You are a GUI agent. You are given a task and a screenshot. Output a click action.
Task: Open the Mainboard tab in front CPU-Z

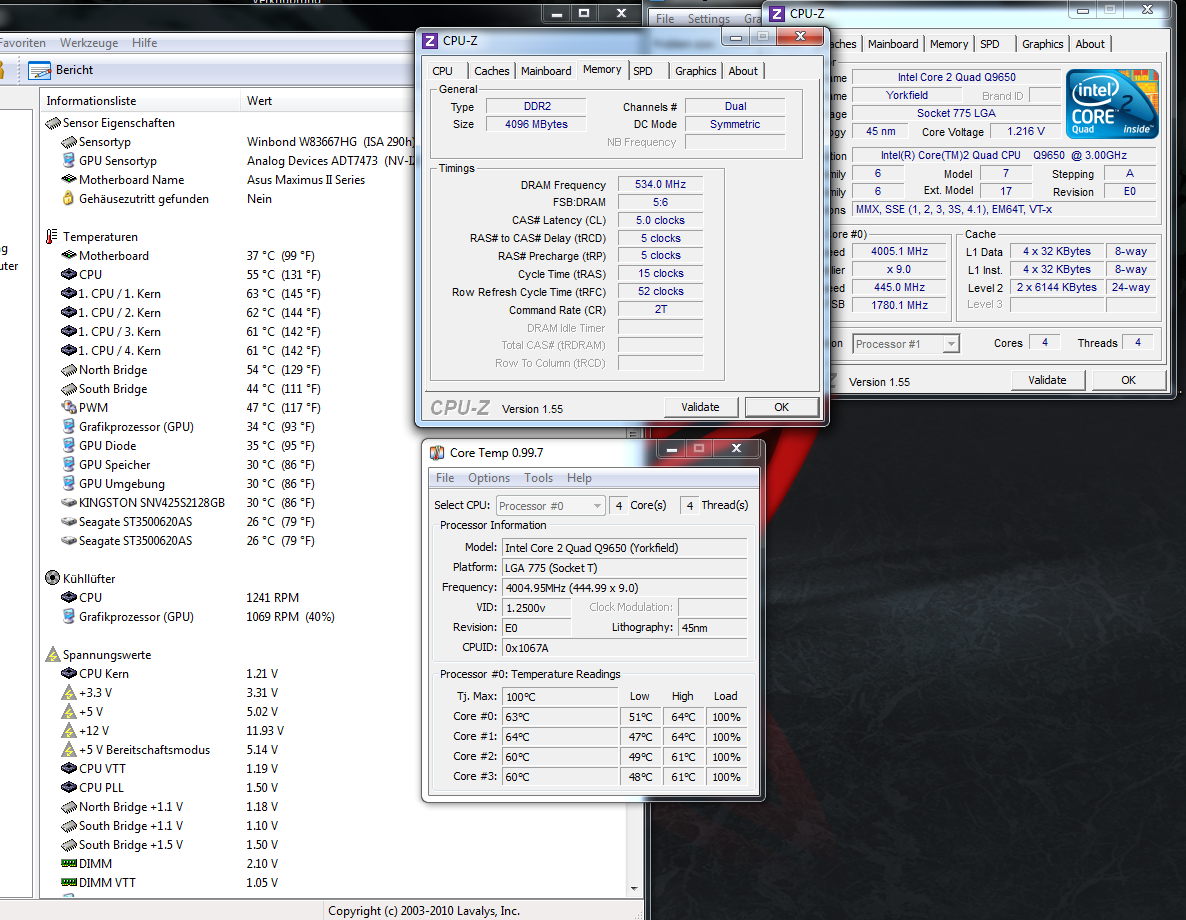click(546, 70)
